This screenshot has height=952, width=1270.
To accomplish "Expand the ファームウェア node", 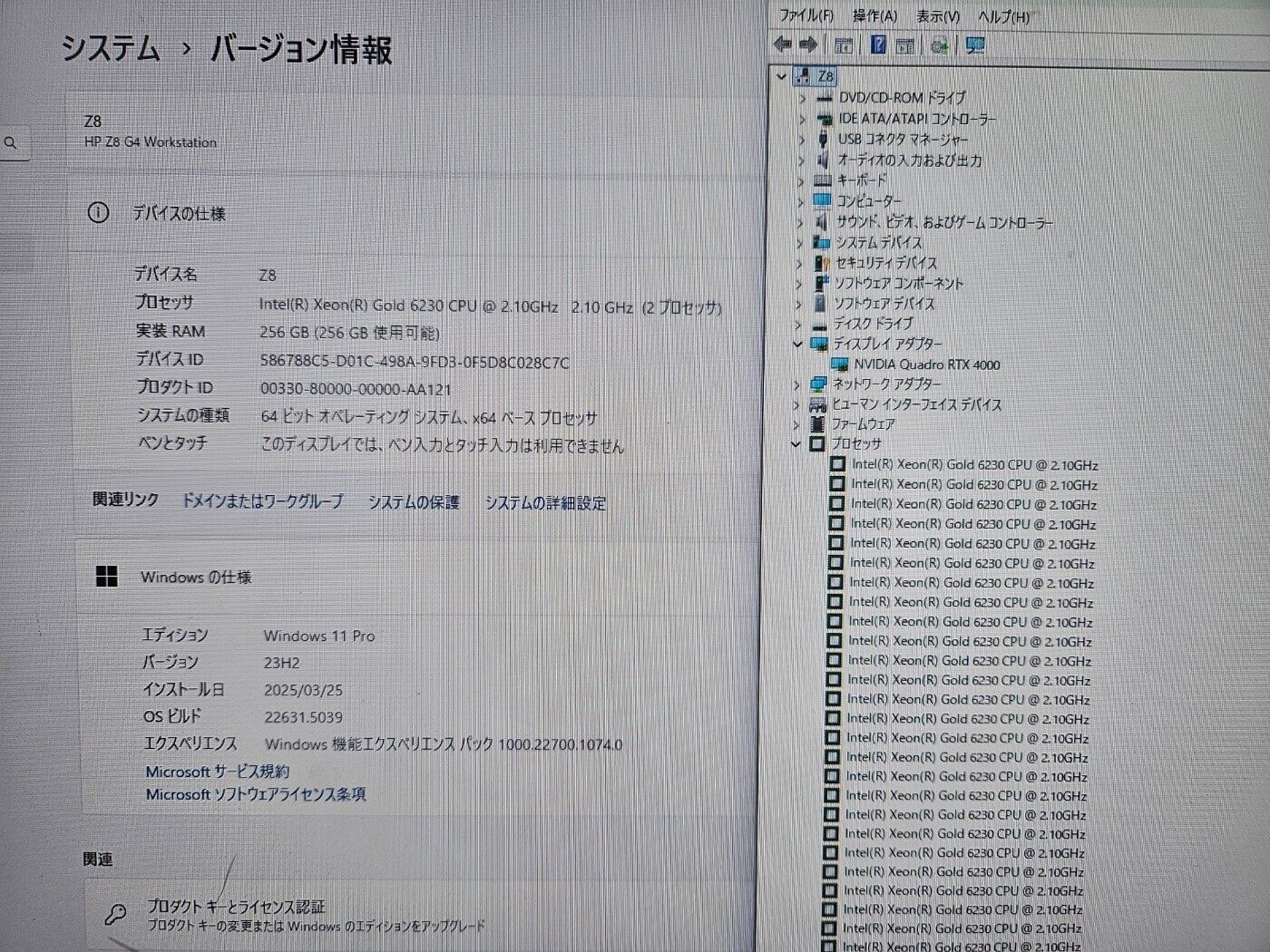I will coord(797,424).
